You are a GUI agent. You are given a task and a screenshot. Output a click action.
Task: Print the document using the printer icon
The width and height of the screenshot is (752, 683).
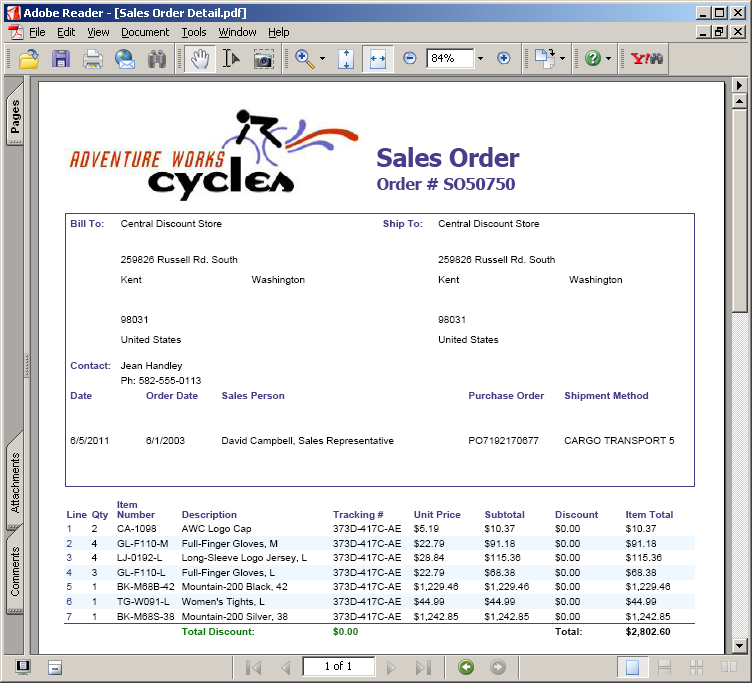coord(93,59)
